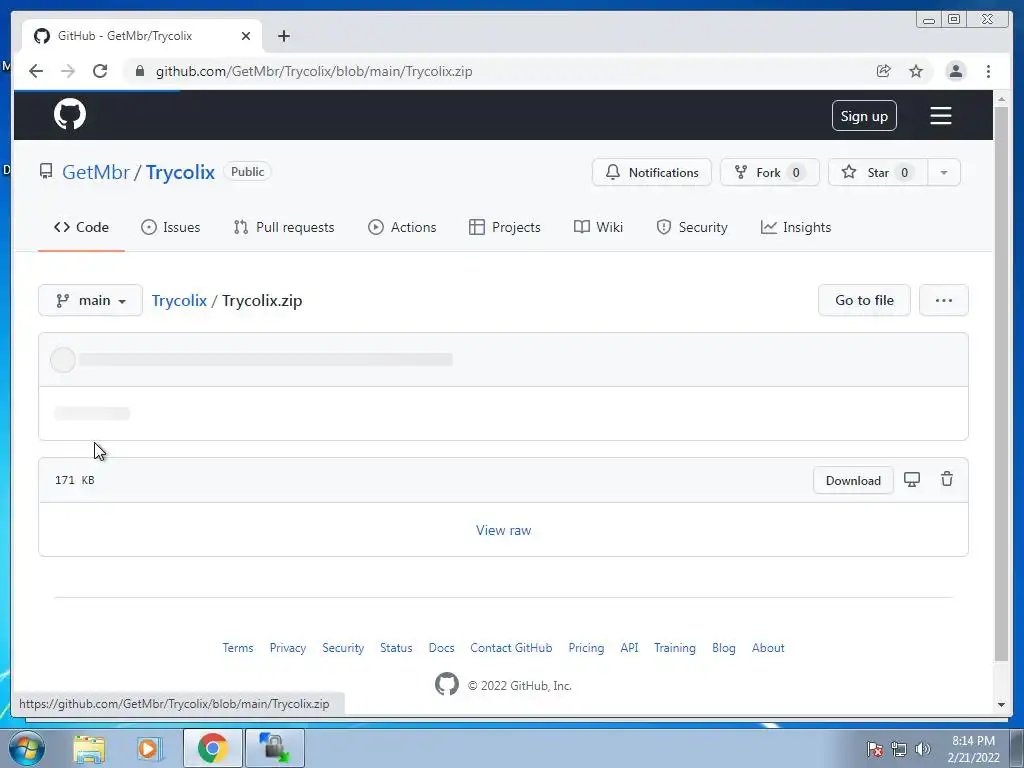The height and width of the screenshot is (768, 1024).
Task: Fork the repository
Action: click(x=770, y=172)
